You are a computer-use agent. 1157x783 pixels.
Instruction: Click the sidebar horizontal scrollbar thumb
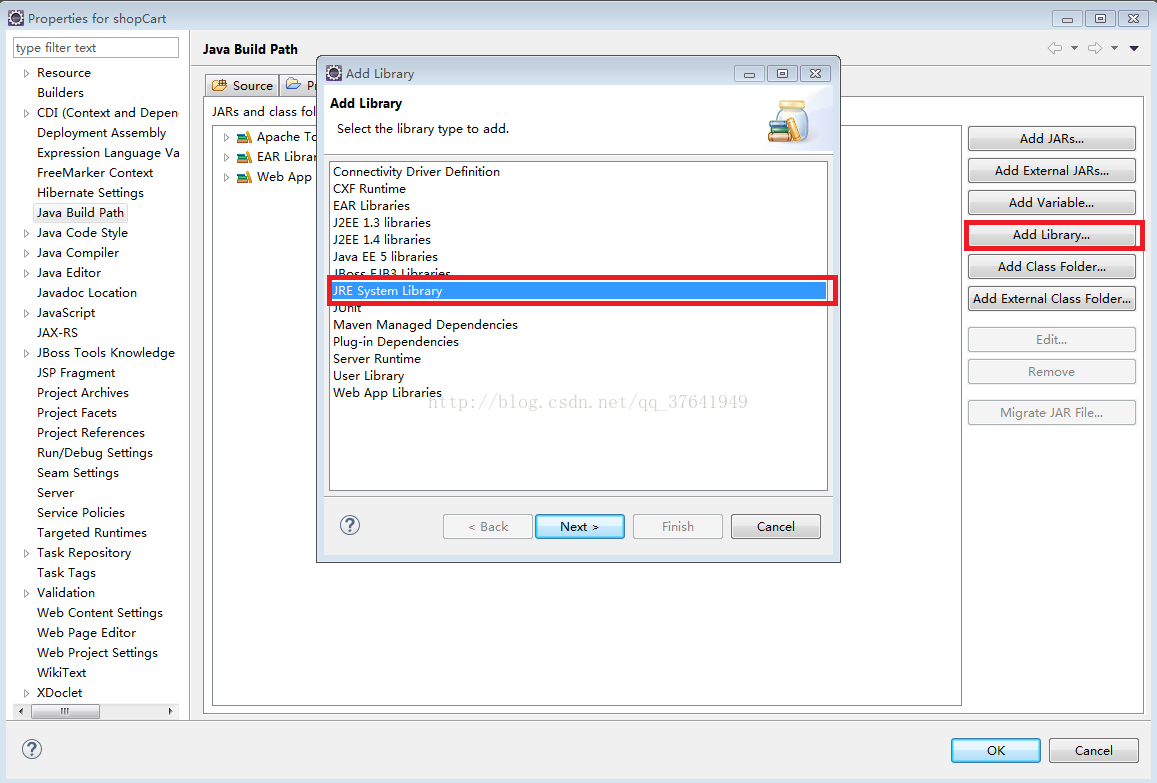click(66, 711)
